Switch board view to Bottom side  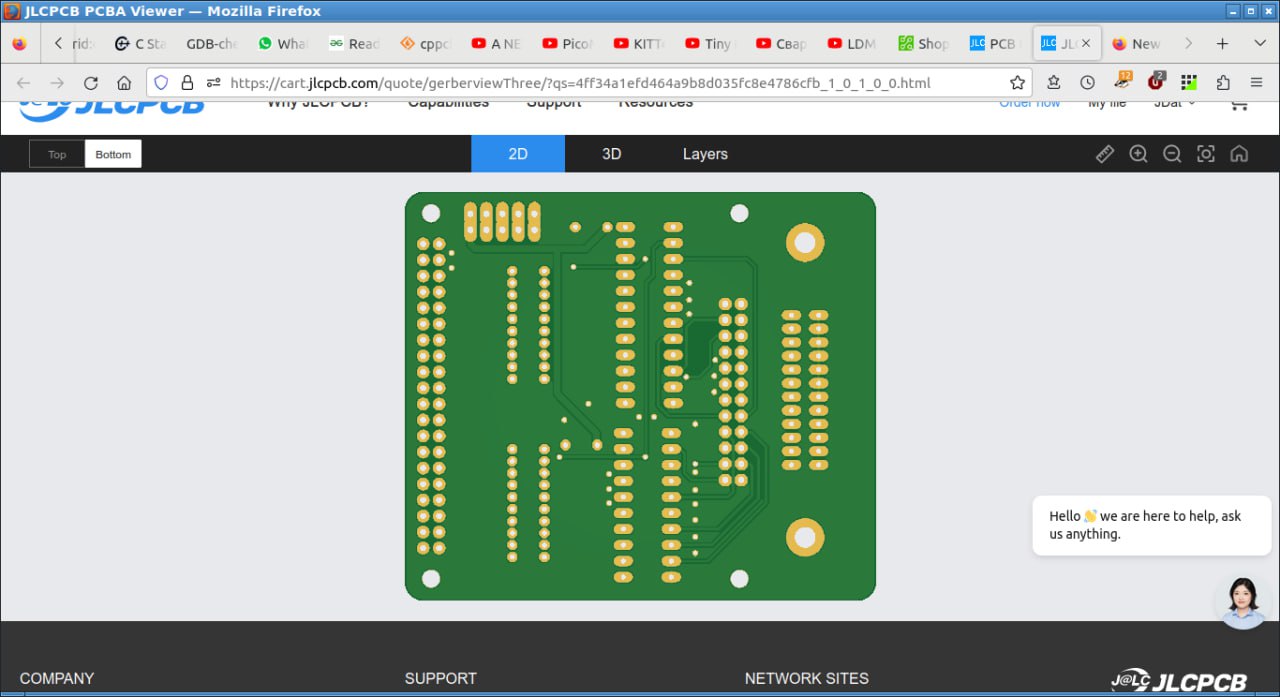tap(113, 154)
